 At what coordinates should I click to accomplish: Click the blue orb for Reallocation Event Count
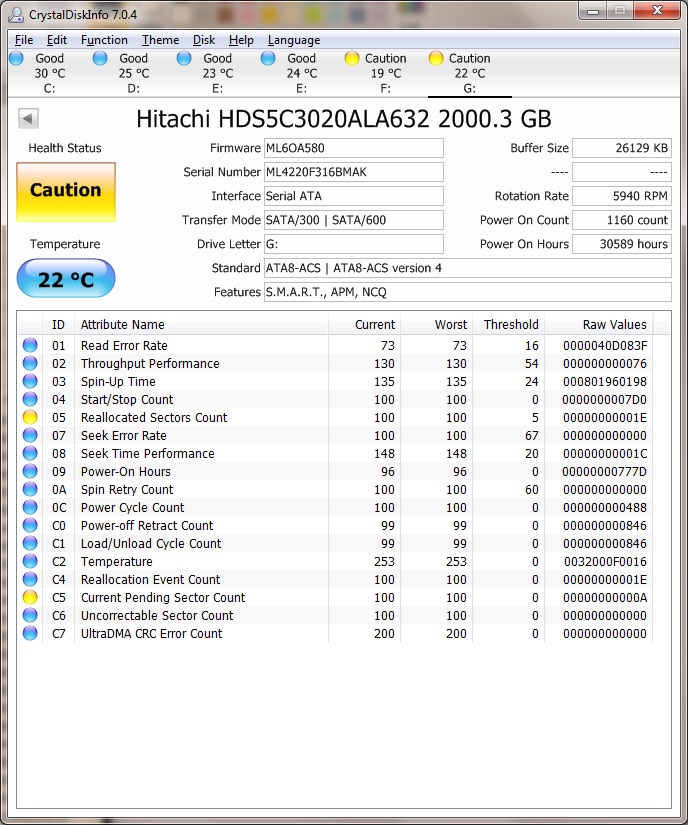click(30, 579)
